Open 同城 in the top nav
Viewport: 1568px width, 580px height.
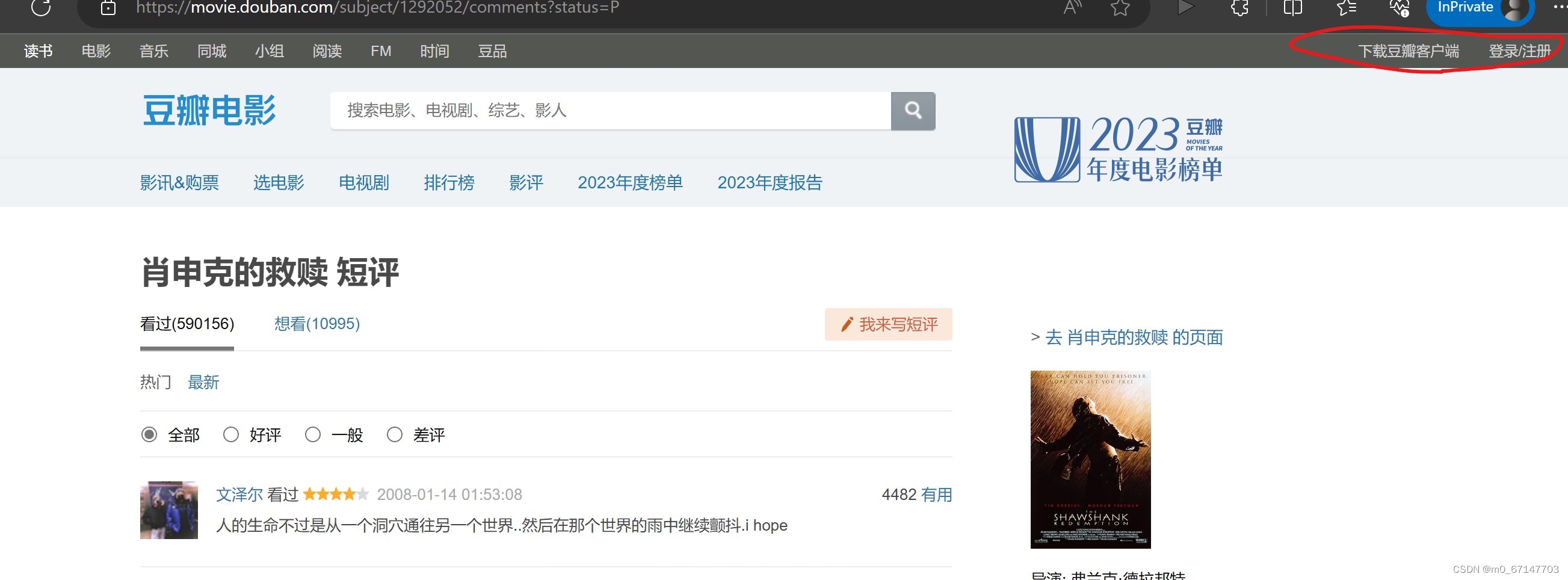(x=212, y=51)
